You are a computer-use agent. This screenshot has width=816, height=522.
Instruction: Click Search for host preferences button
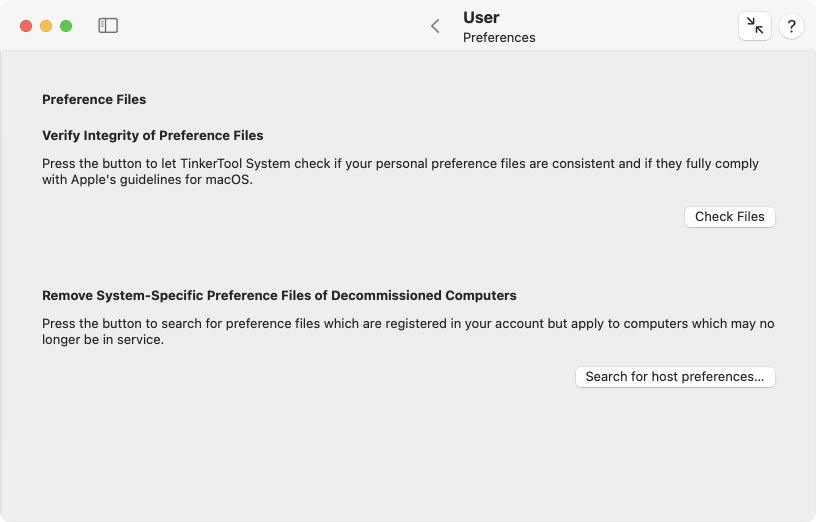pos(675,377)
